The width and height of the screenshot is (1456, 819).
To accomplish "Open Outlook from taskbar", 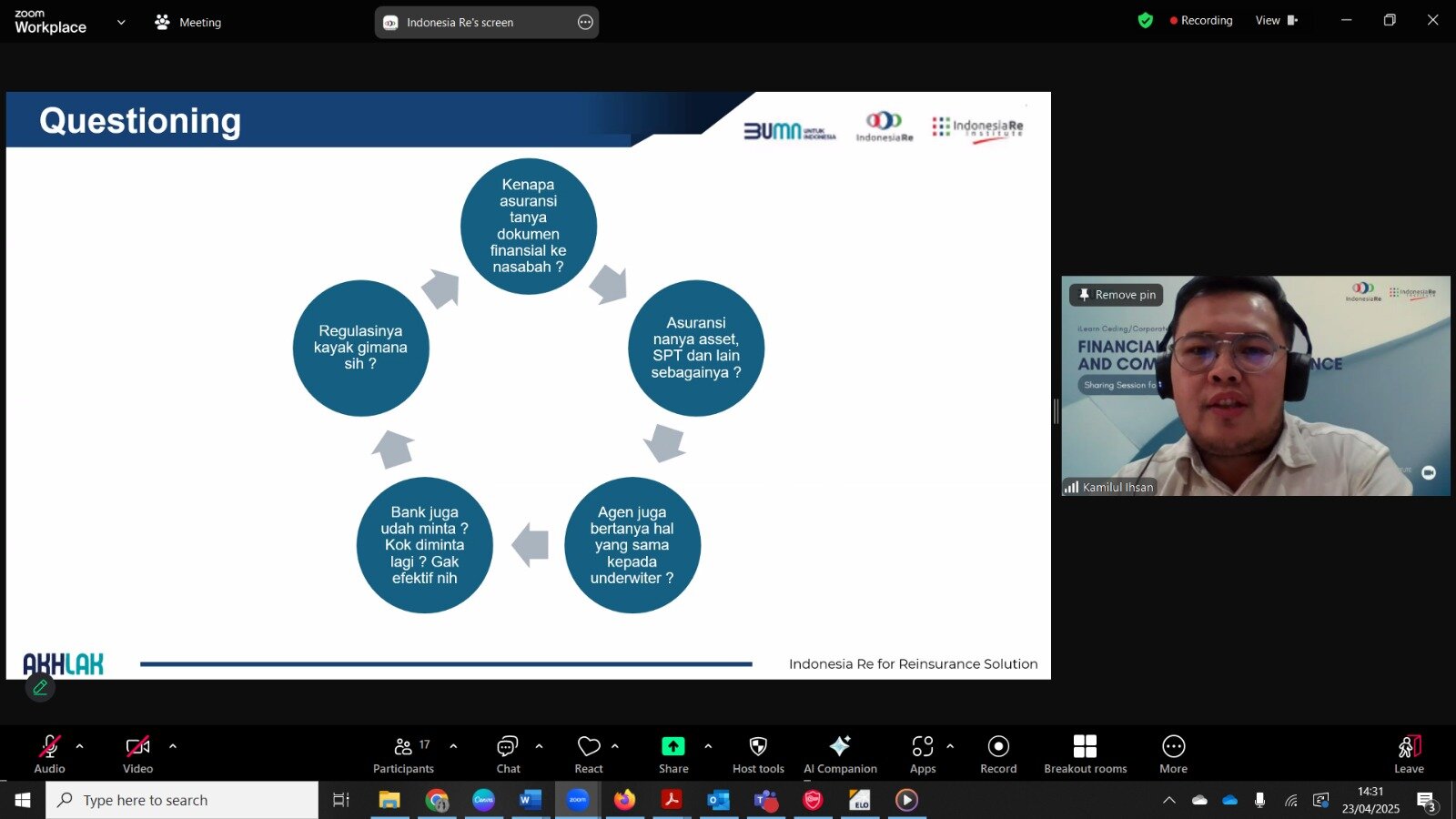I will (x=719, y=800).
